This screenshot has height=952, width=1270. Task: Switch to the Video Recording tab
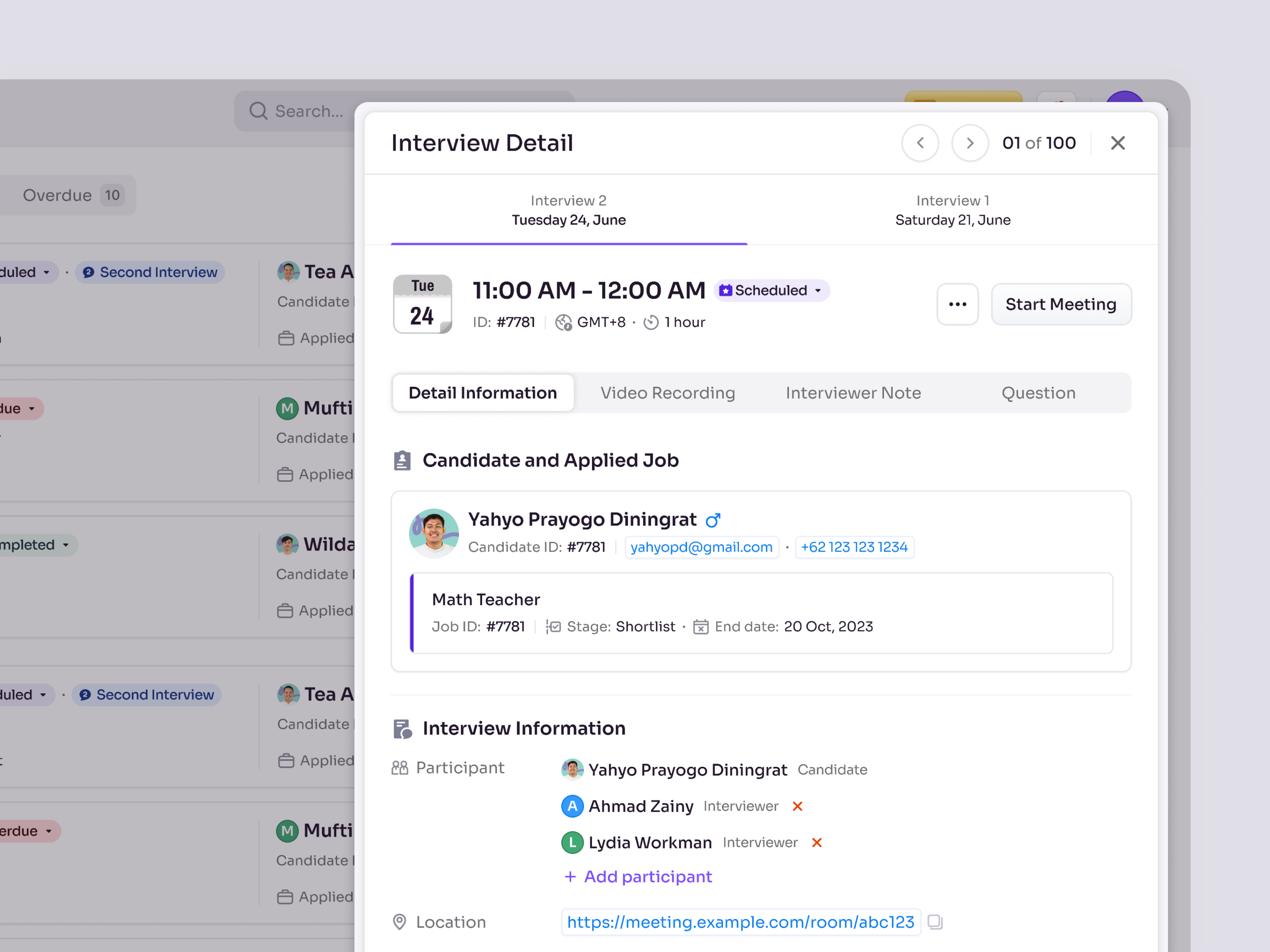(x=668, y=392)
